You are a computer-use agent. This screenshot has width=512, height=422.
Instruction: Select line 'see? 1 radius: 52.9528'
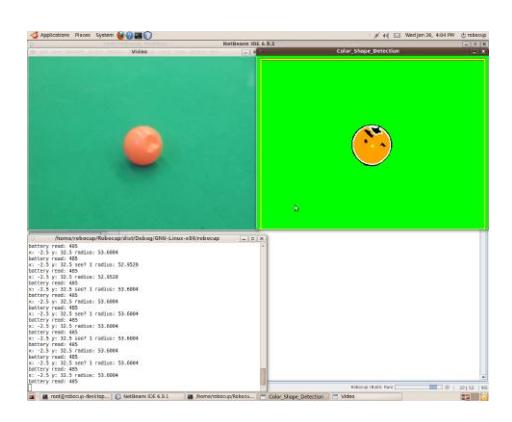coord(83,265)
